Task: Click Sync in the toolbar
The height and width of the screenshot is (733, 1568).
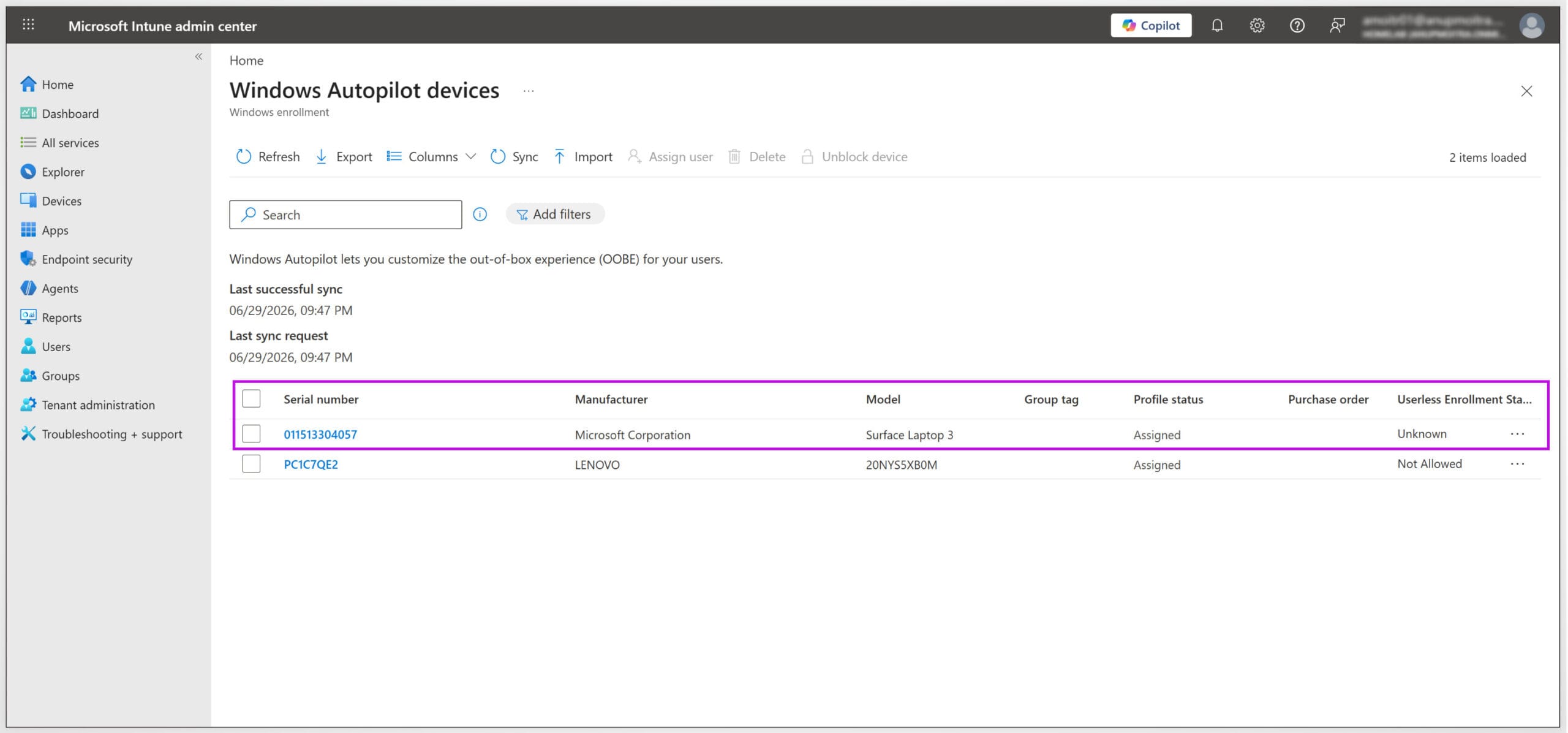Action: coord(514,157)
